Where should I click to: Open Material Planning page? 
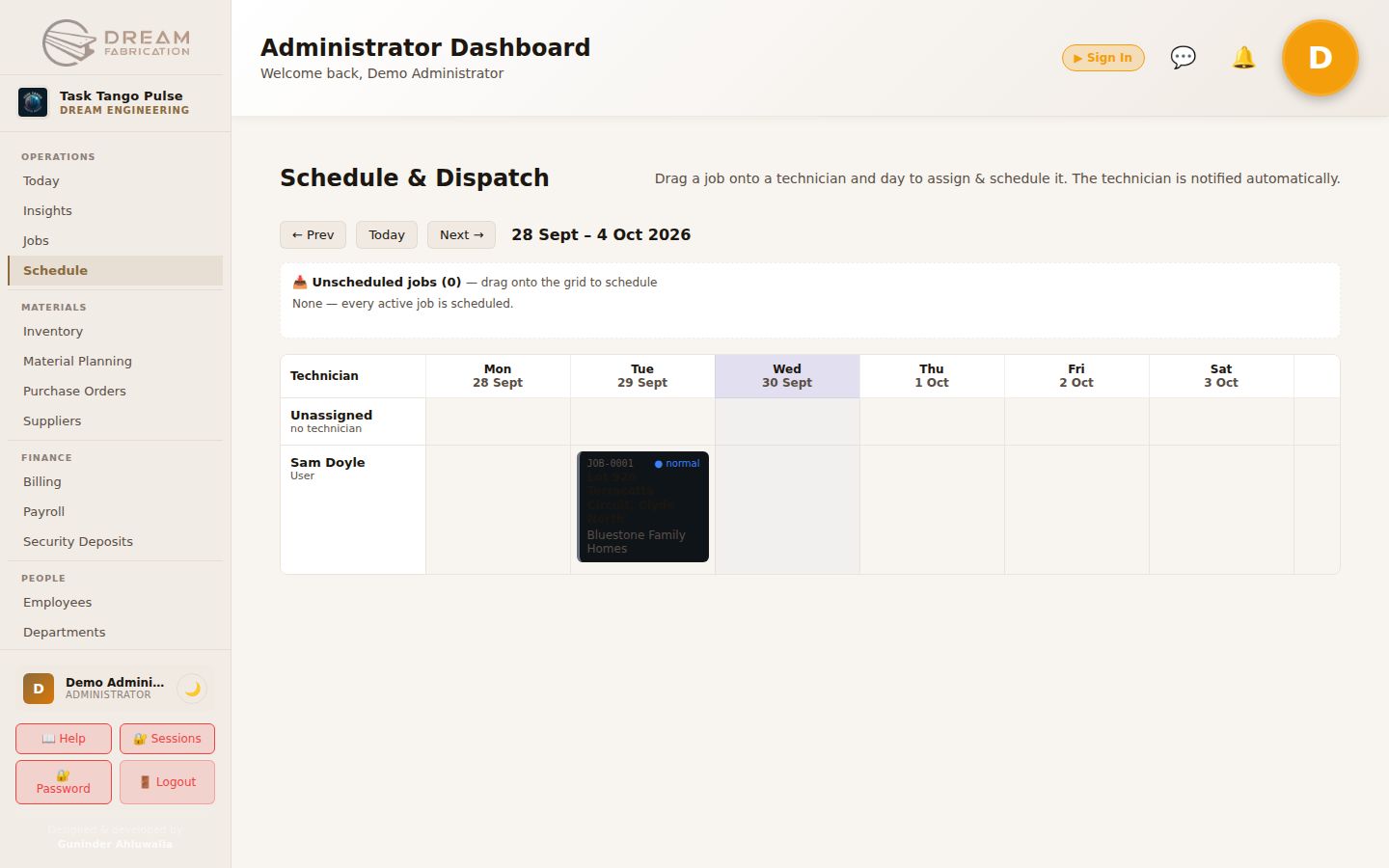coord(115,361)
